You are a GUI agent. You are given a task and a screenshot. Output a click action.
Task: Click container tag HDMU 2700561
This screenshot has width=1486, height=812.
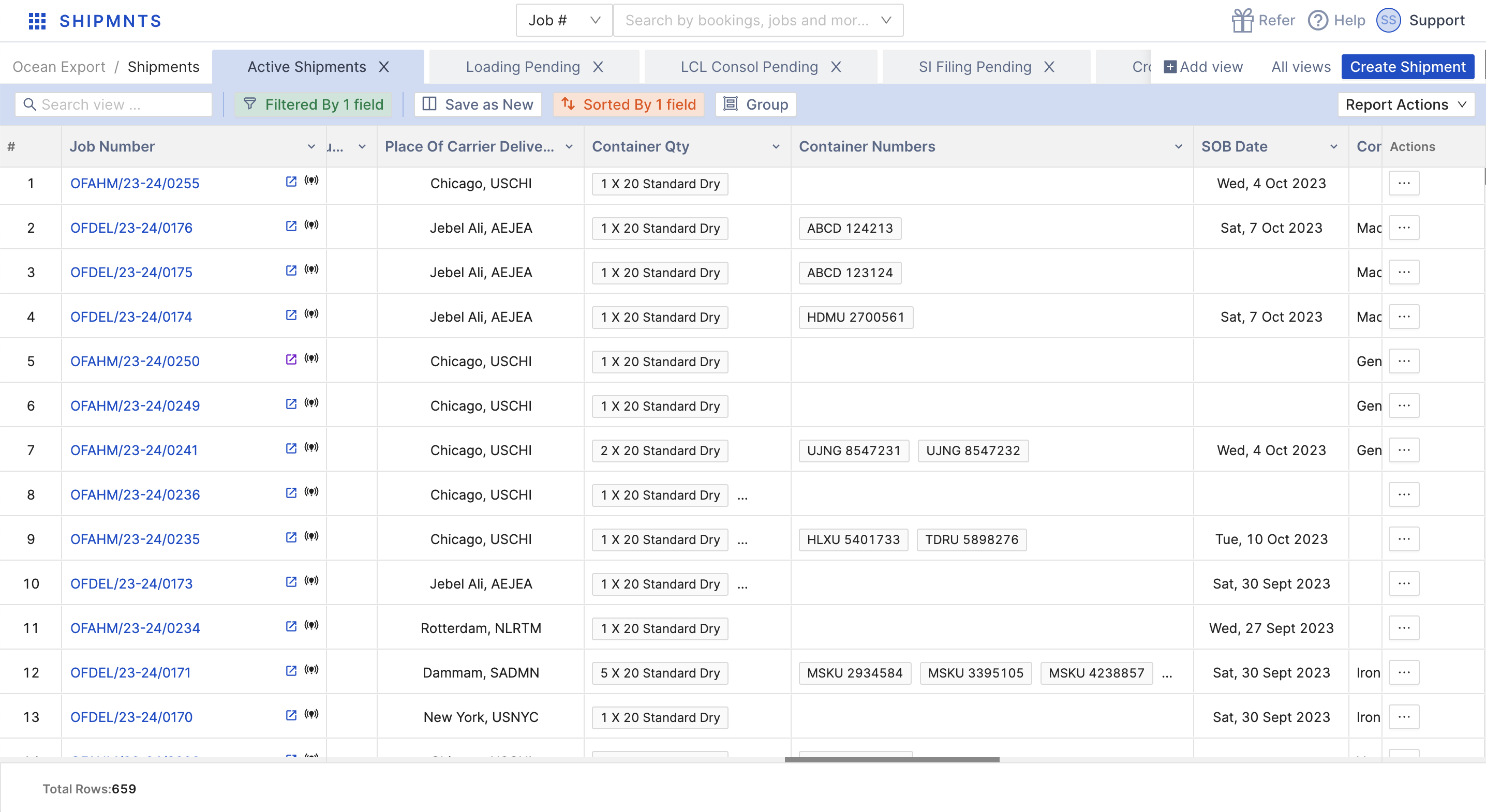click(x=856, y=317)
